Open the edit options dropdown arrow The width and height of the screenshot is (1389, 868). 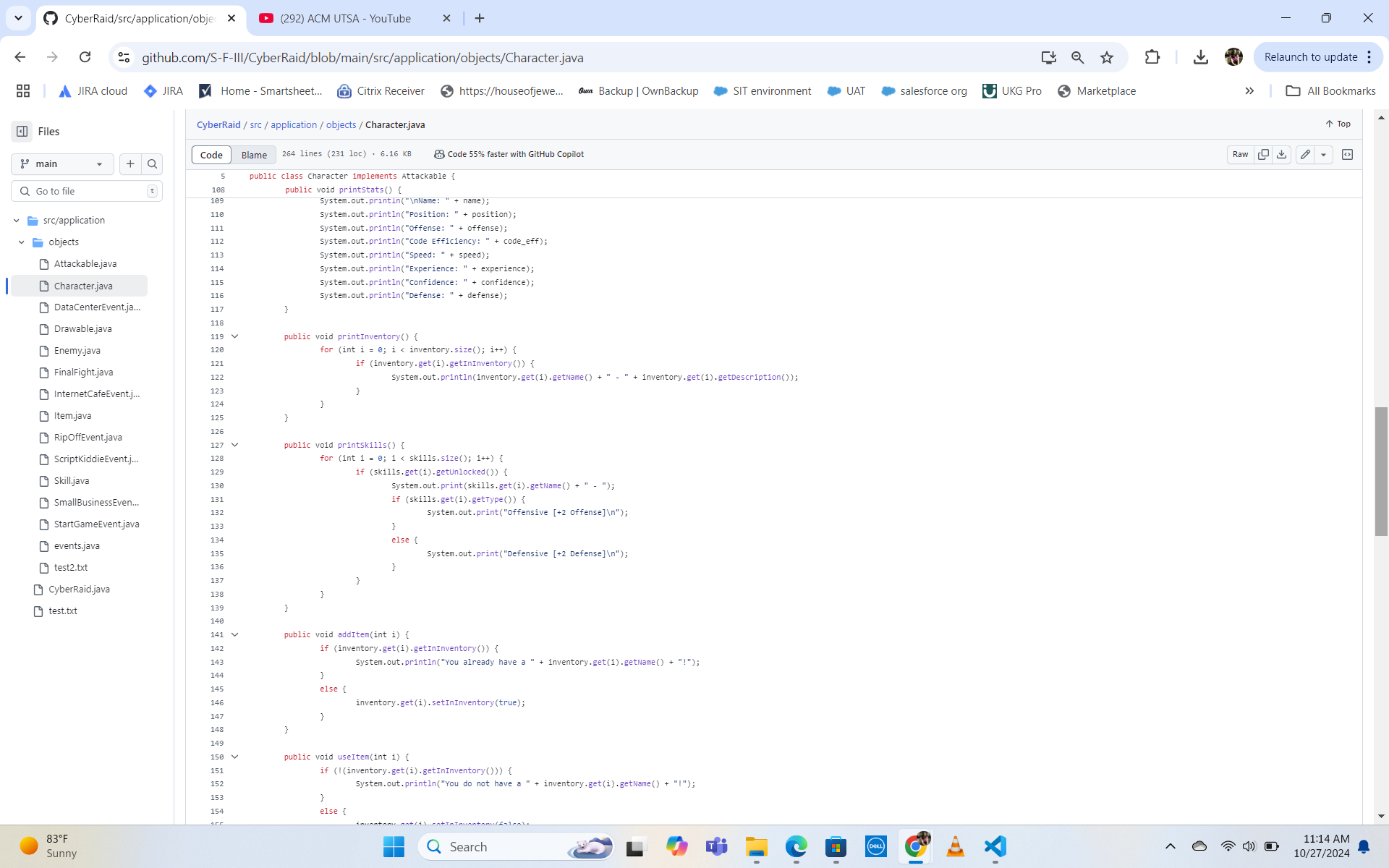point(1323,154)
